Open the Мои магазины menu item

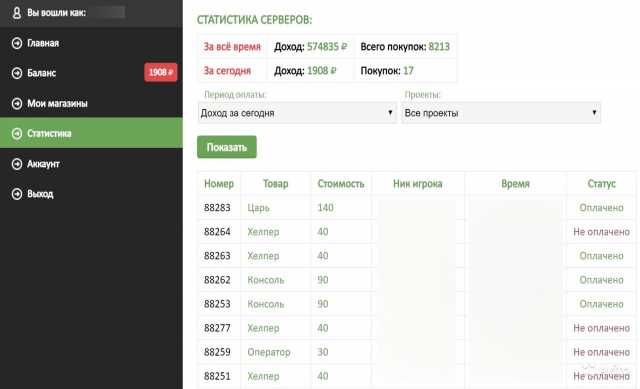(91, 103)
